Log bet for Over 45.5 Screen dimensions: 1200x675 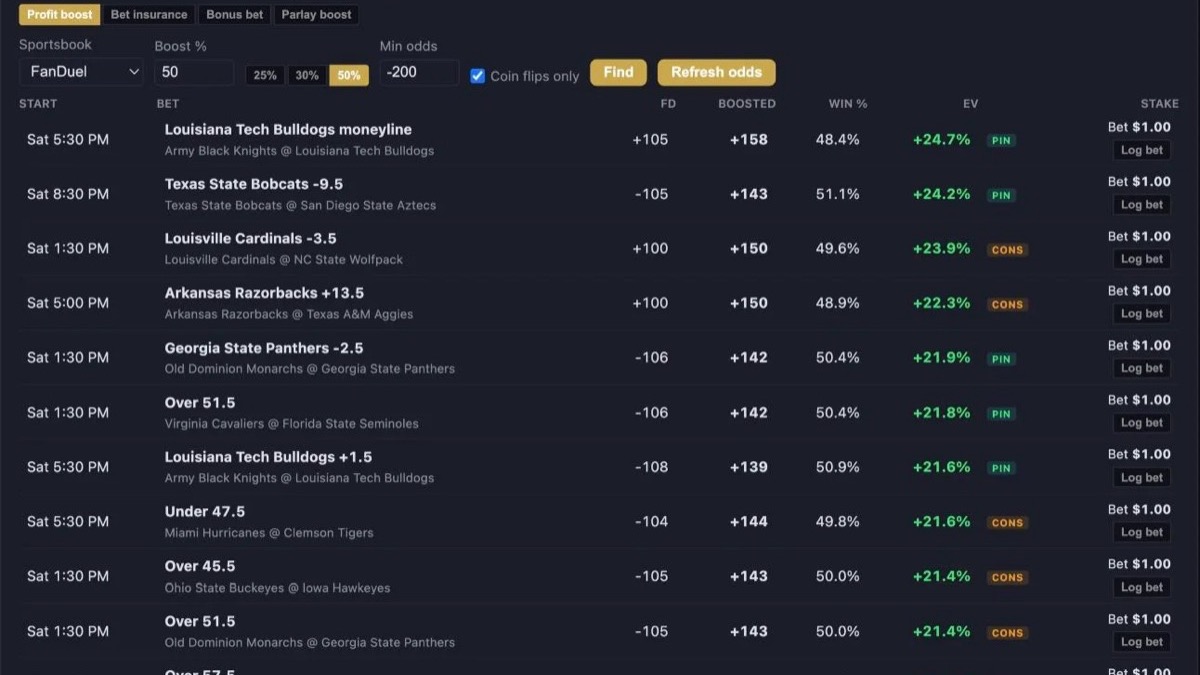pyautogui.click(x=1141, y=587)
